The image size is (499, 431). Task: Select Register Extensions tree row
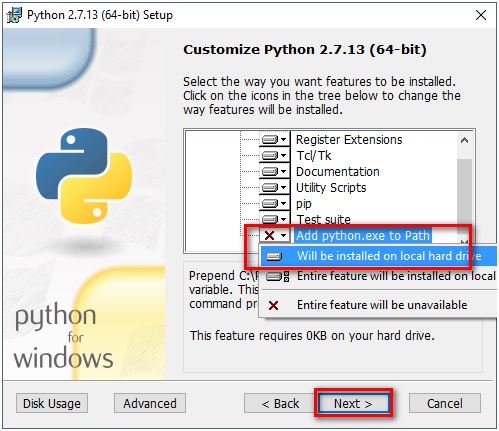349,140
